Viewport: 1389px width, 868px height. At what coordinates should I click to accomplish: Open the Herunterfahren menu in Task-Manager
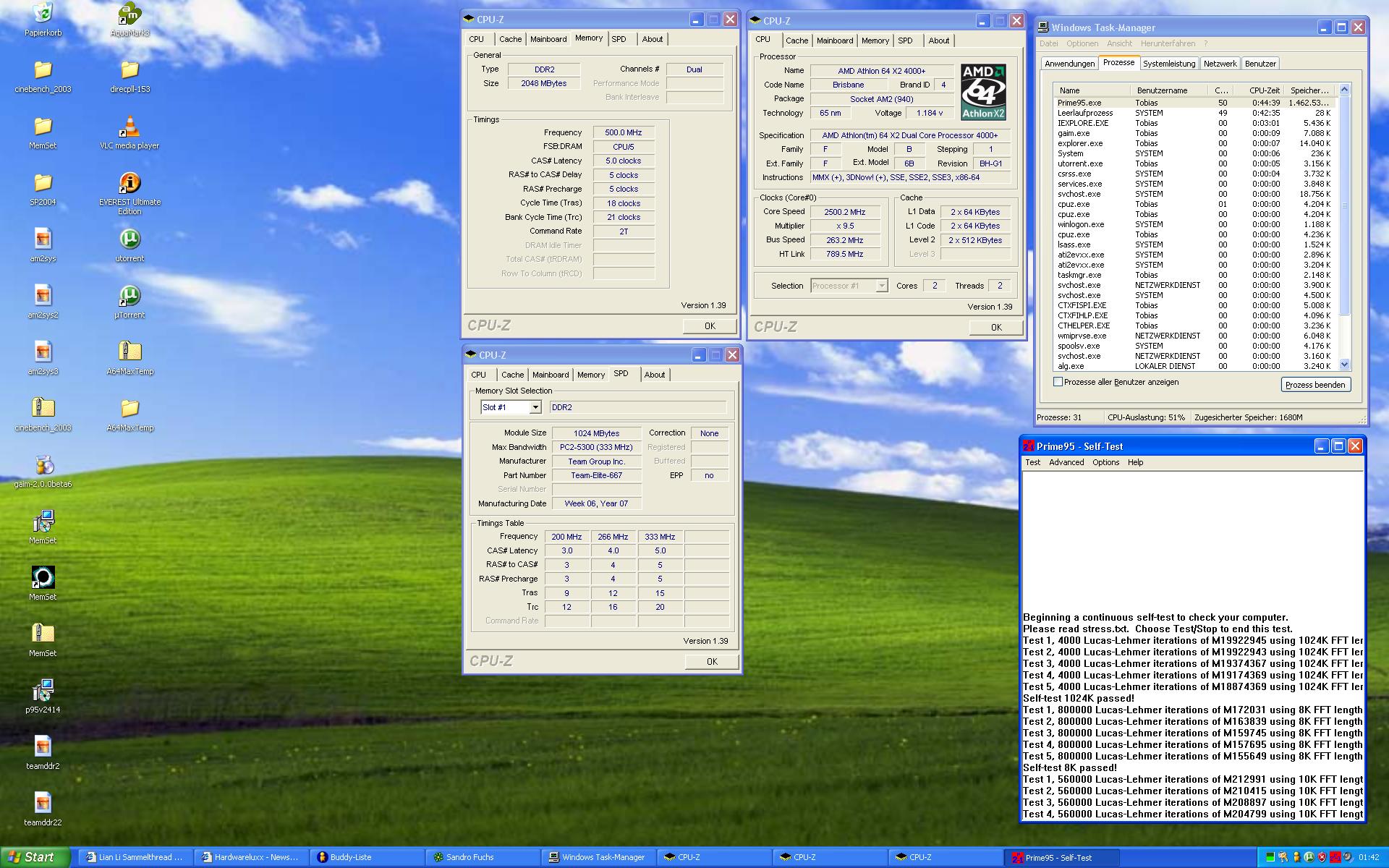1168,43
